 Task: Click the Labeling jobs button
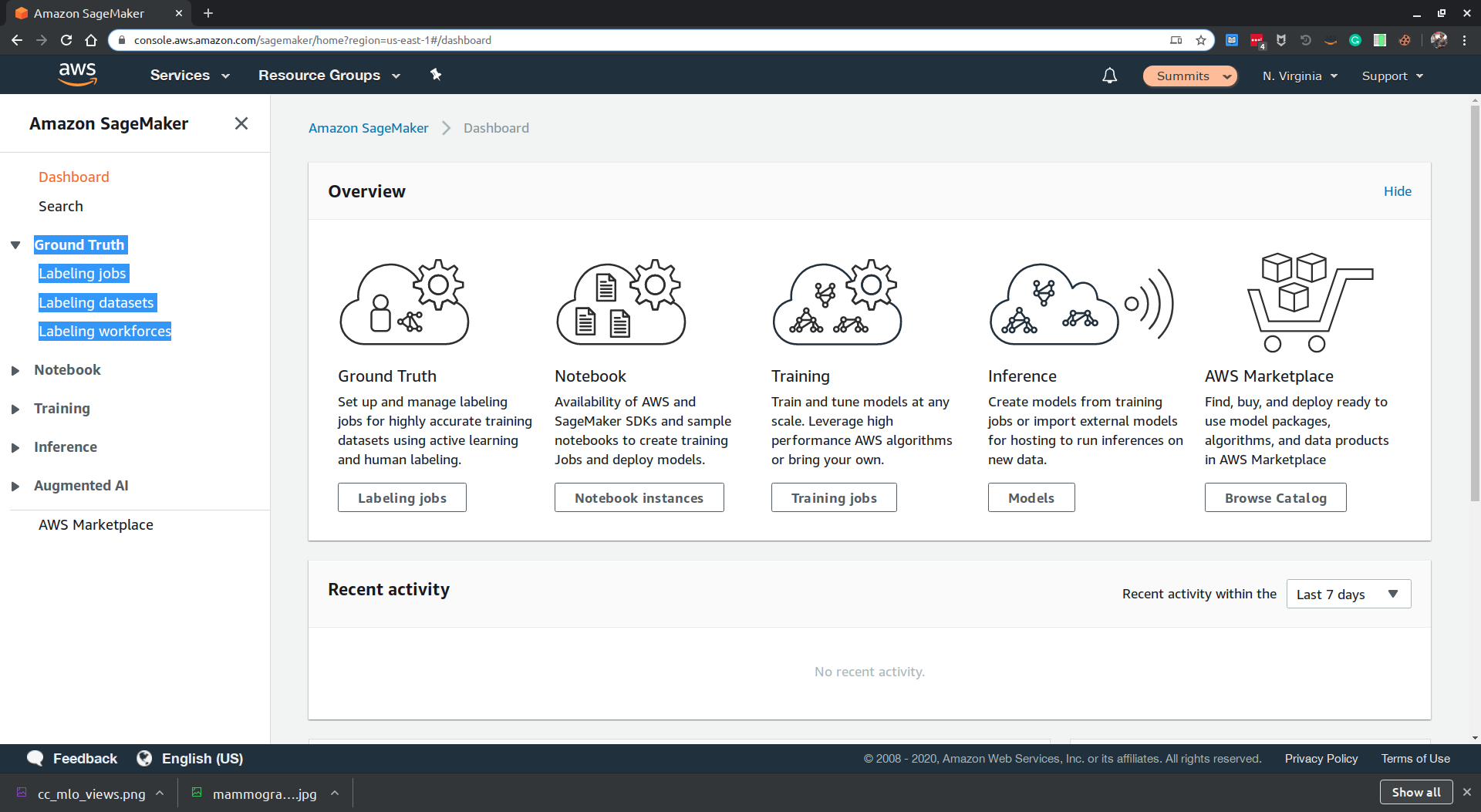tap(402, 497)
